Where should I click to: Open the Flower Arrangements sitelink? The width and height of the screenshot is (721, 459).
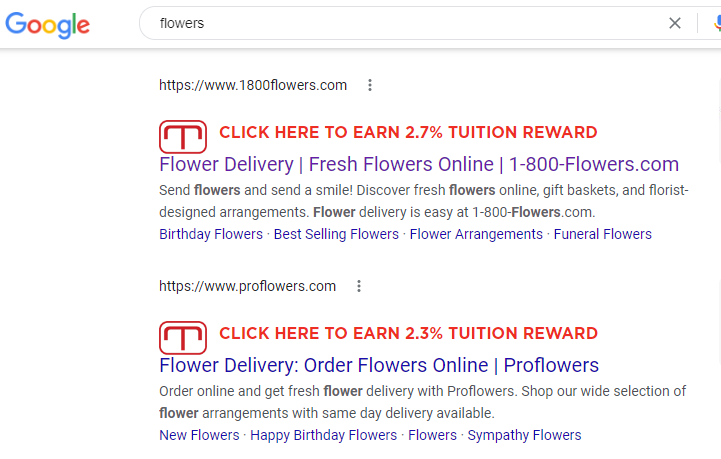tap(476, 234)
